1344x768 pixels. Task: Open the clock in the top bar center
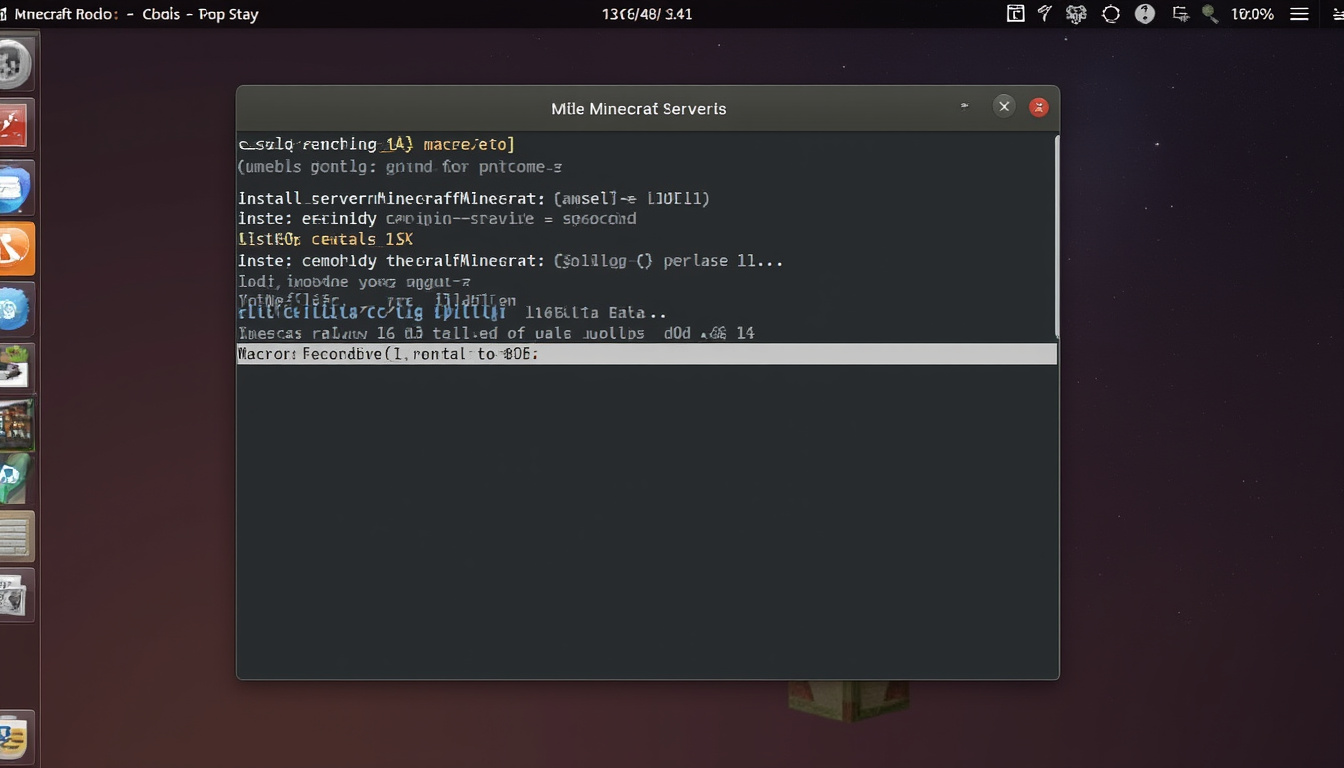[x=647, y=14]
